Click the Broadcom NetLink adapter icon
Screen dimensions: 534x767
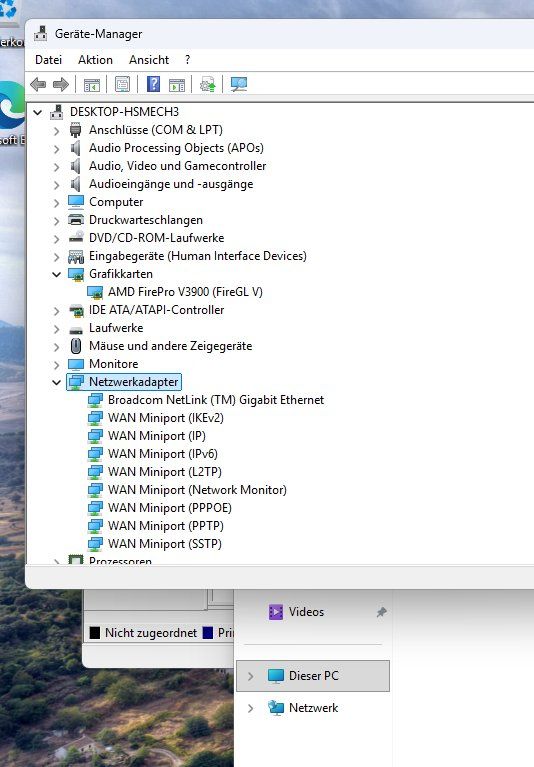click(x=95, y=400)
